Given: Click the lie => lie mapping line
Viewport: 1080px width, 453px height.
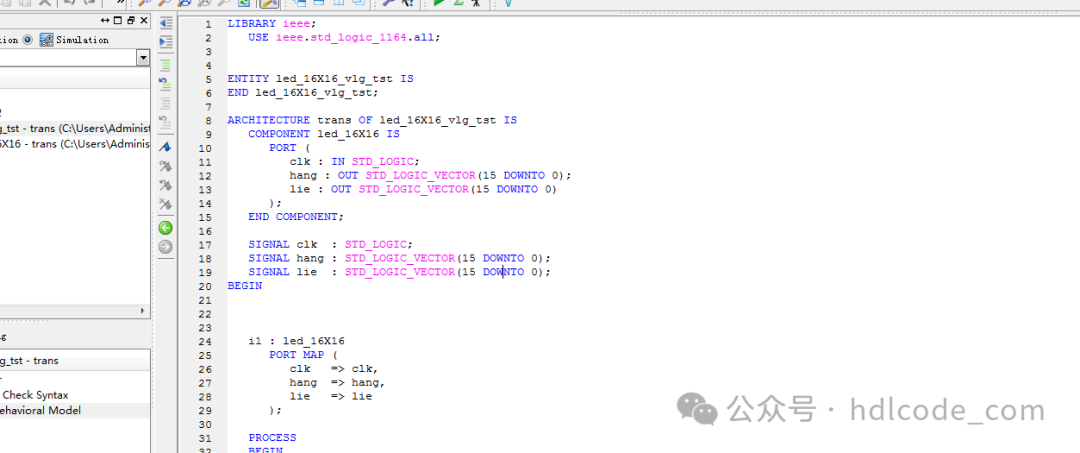Looking at the screenshot, I should [x=331, y=396].
